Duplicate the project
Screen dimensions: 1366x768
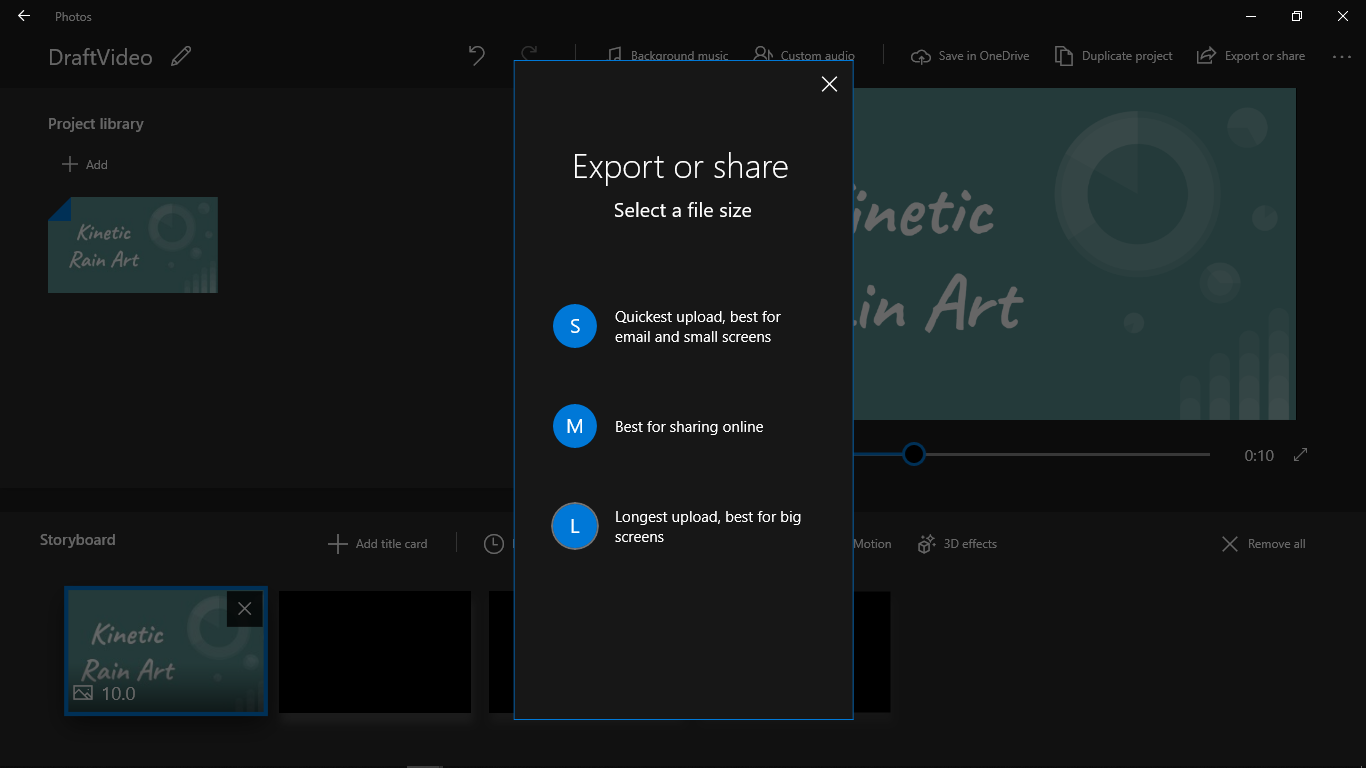tap(1114, 56)
